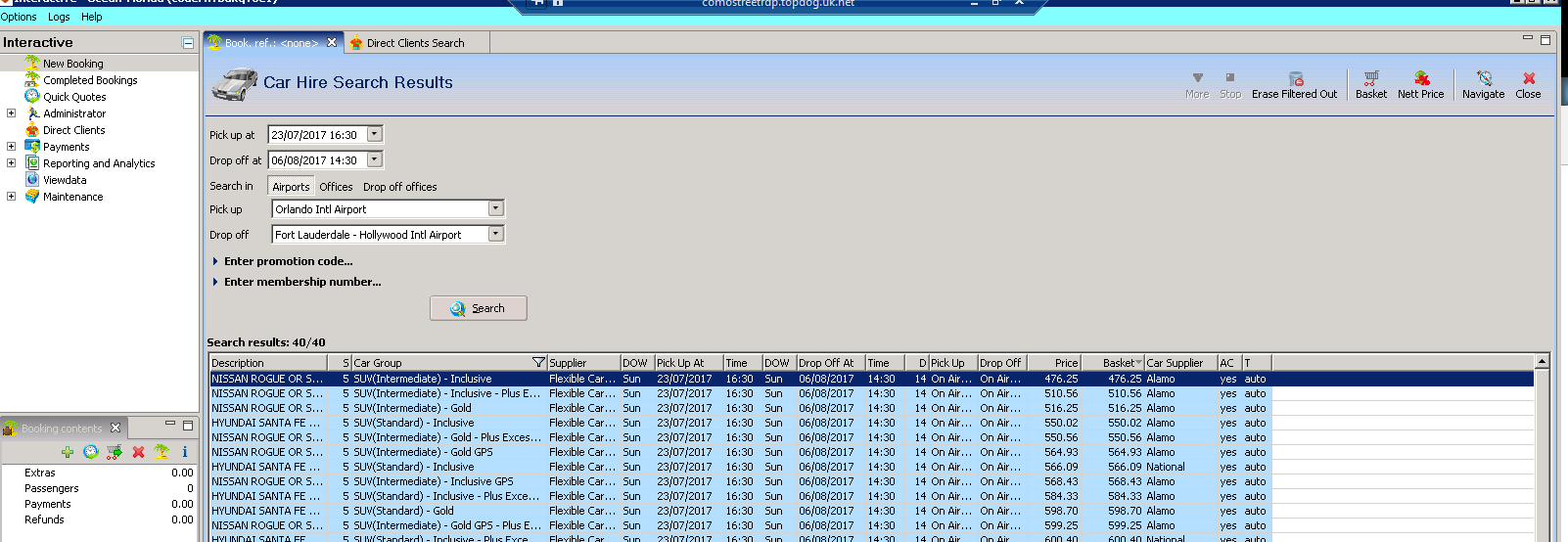Click the Reporting and Analytics icon
Viewport: 1568px width, 542px height.
tap(32, 162)
